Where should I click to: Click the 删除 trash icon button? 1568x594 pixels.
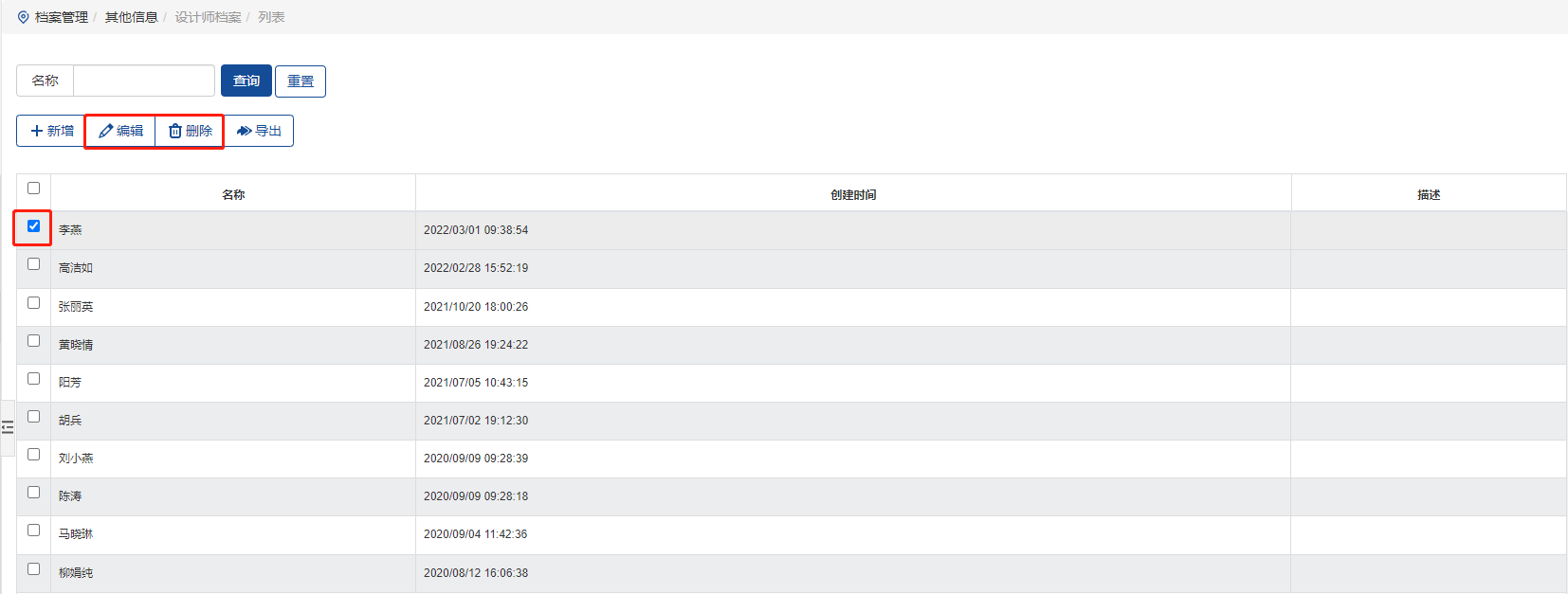coord(175,131)
